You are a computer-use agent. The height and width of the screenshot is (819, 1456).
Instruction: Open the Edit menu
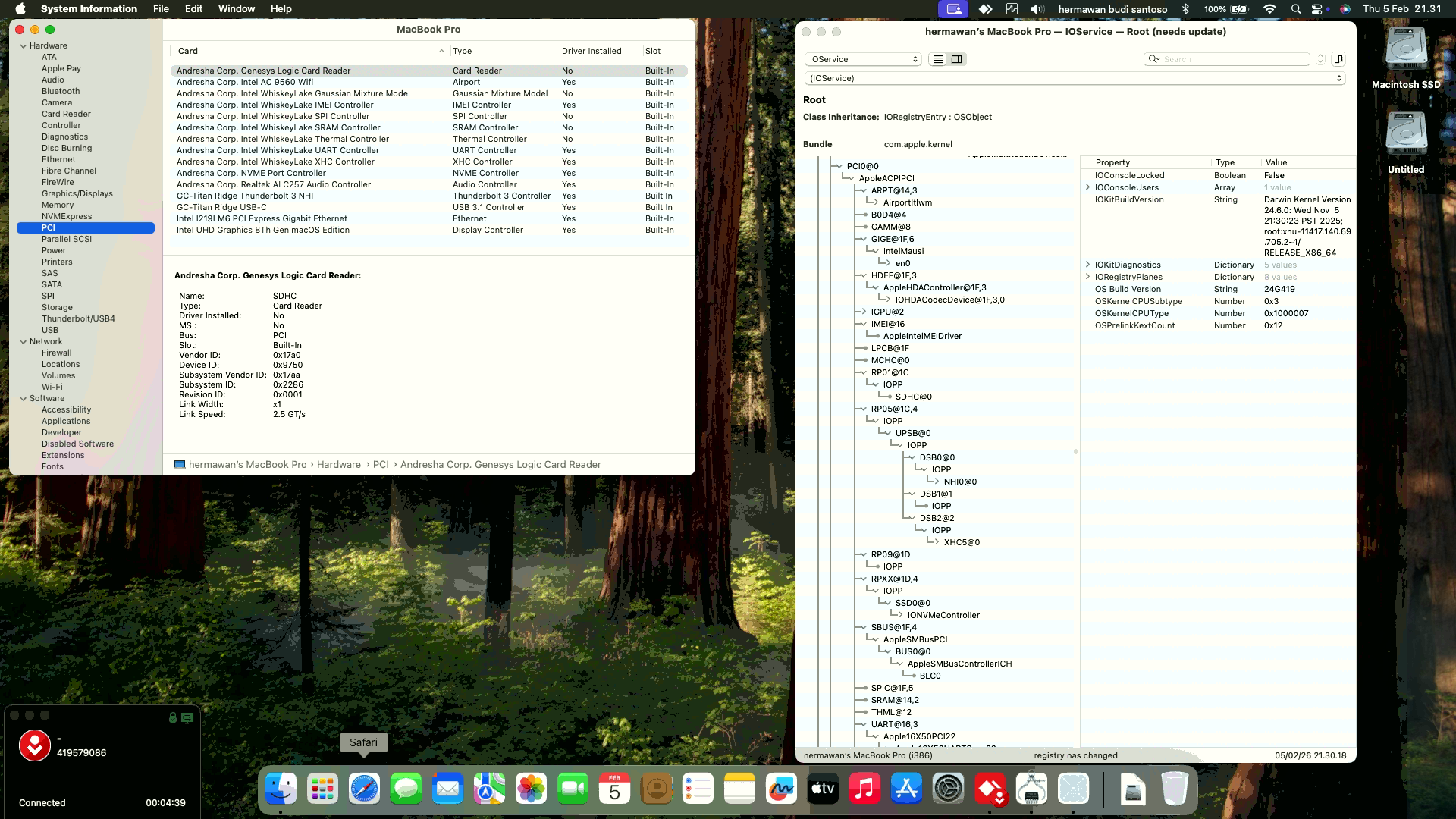point(193,9)
